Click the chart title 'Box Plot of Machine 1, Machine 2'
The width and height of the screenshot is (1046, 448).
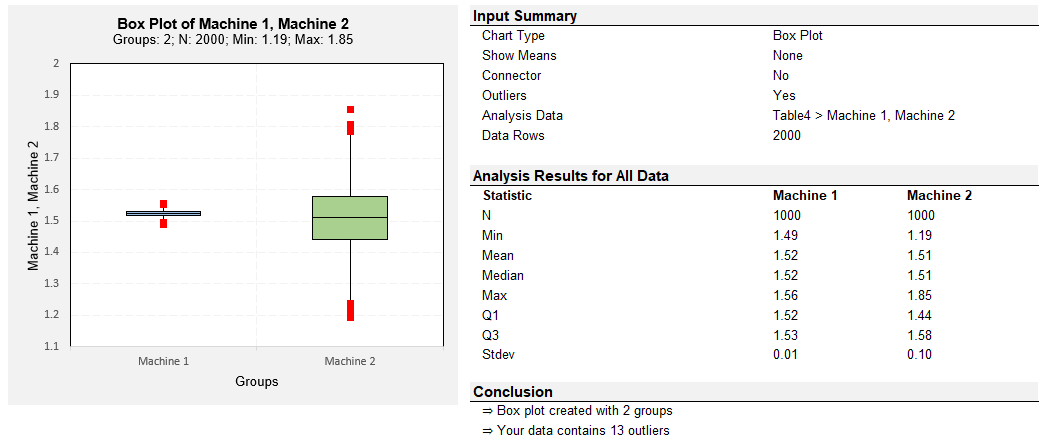(233, 25)
